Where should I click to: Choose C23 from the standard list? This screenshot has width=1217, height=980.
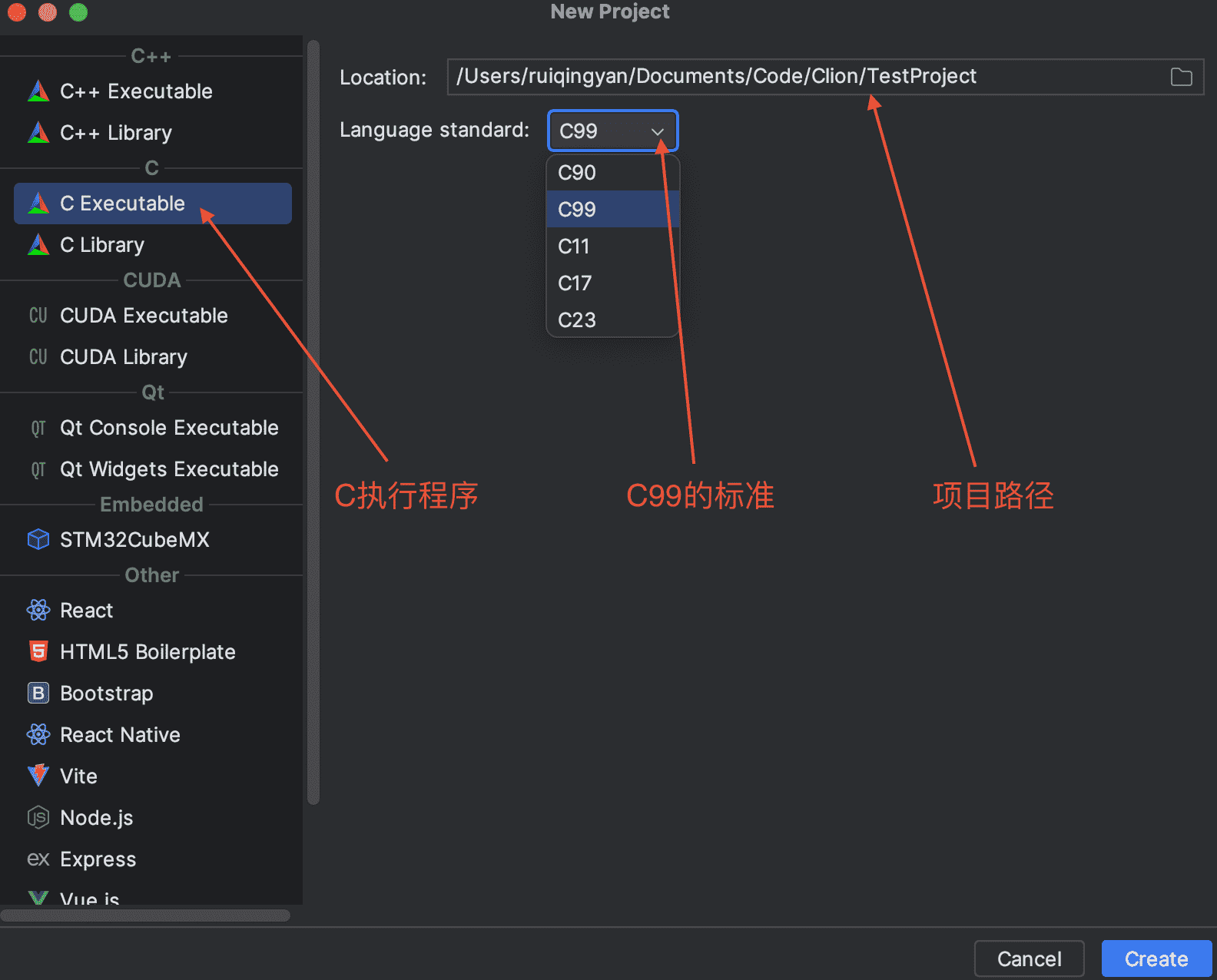click(612, 319)
